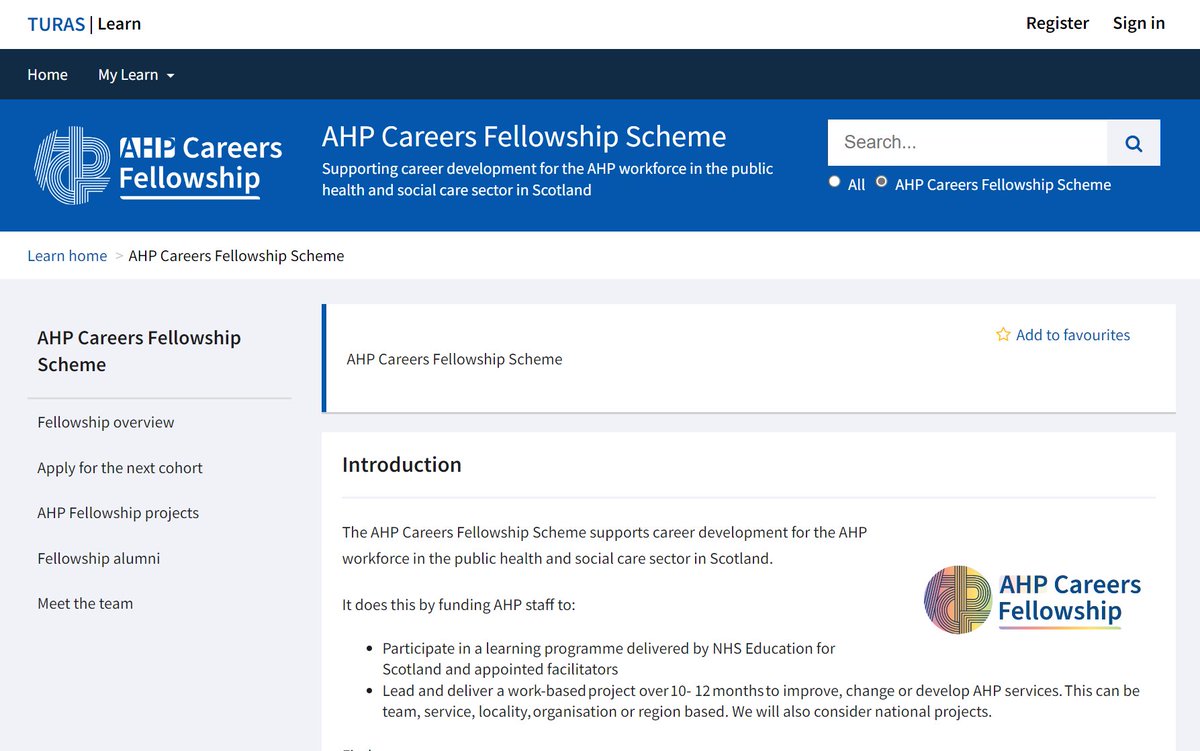Click the Add to favourites link text

1073,335
